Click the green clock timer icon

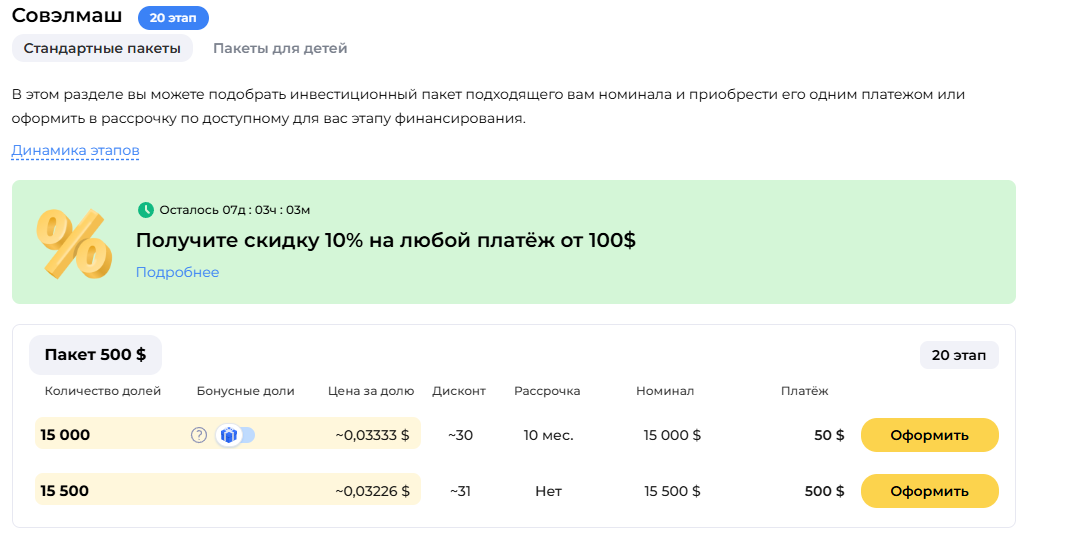point(145,210)
